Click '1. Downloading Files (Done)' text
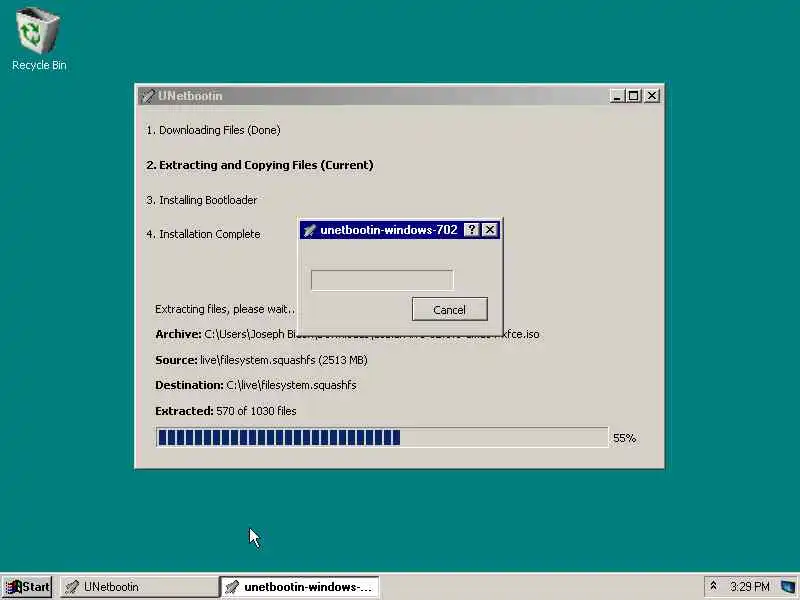The height and width of the screenshot is (600, 800). tap(213, 130)
